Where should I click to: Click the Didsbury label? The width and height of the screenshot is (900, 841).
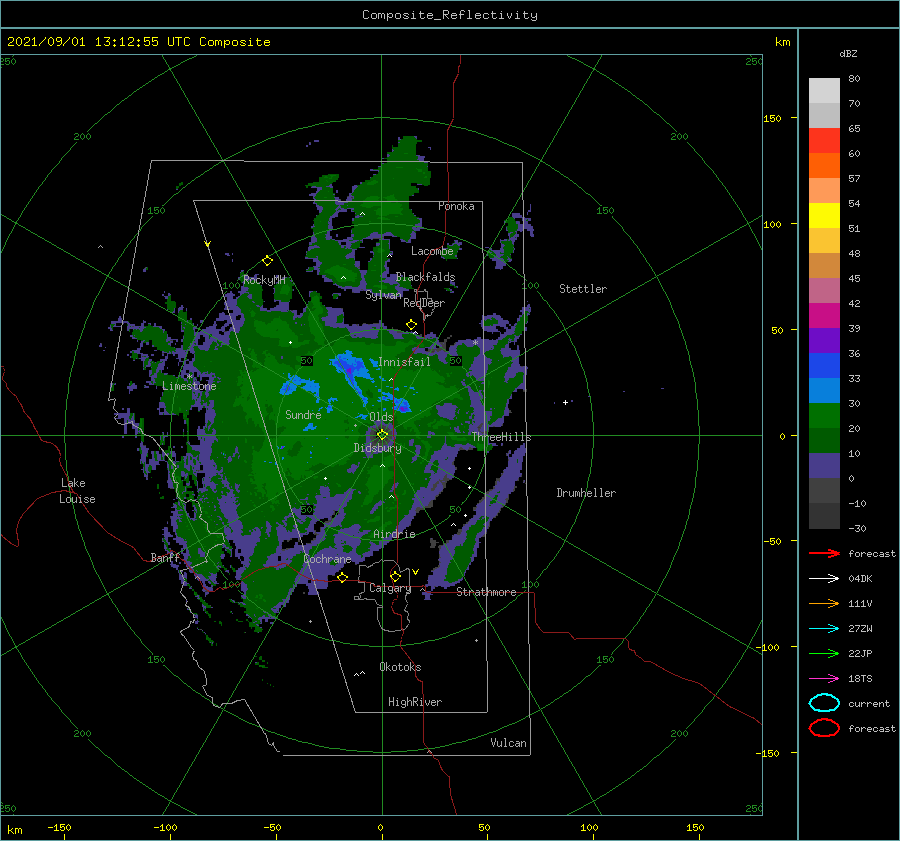[377, 448]
